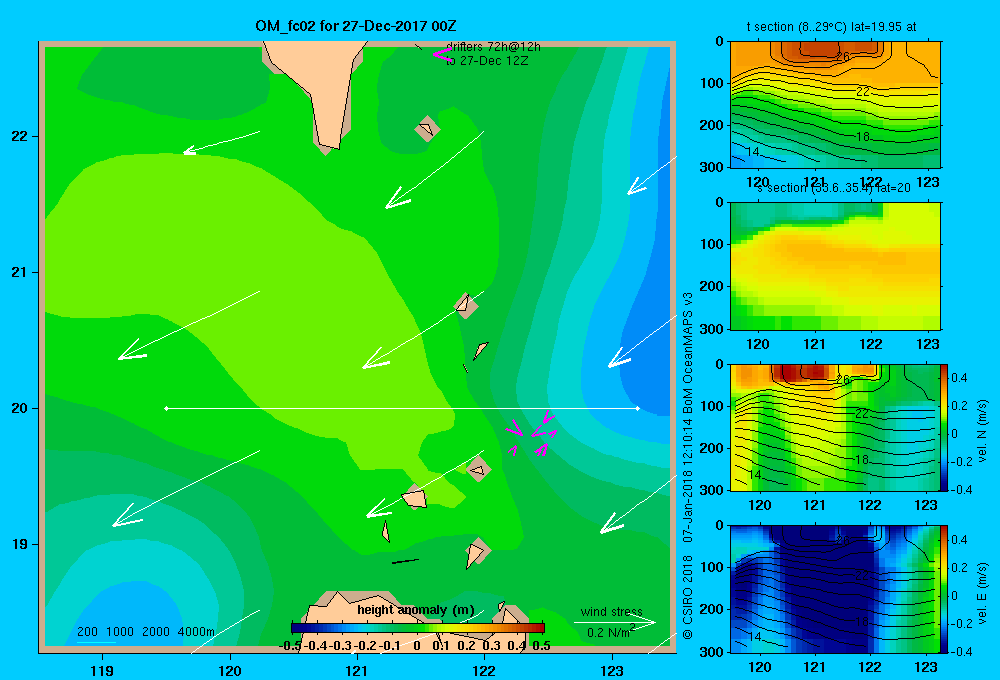
Task: Select the magenta drifter legend arrow
Action: pos(442,54)
